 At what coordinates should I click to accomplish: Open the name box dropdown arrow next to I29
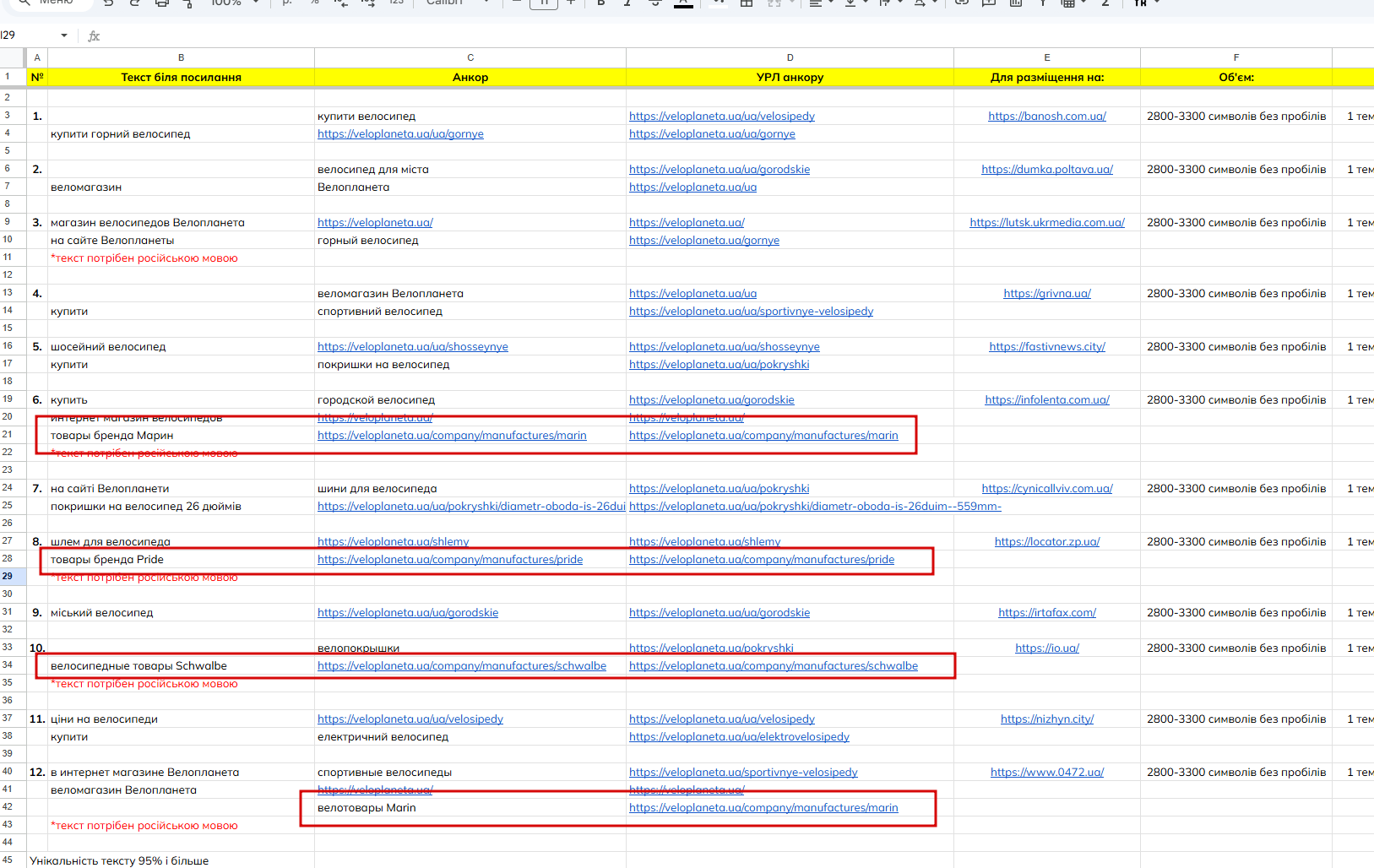(x=64, y=35)
